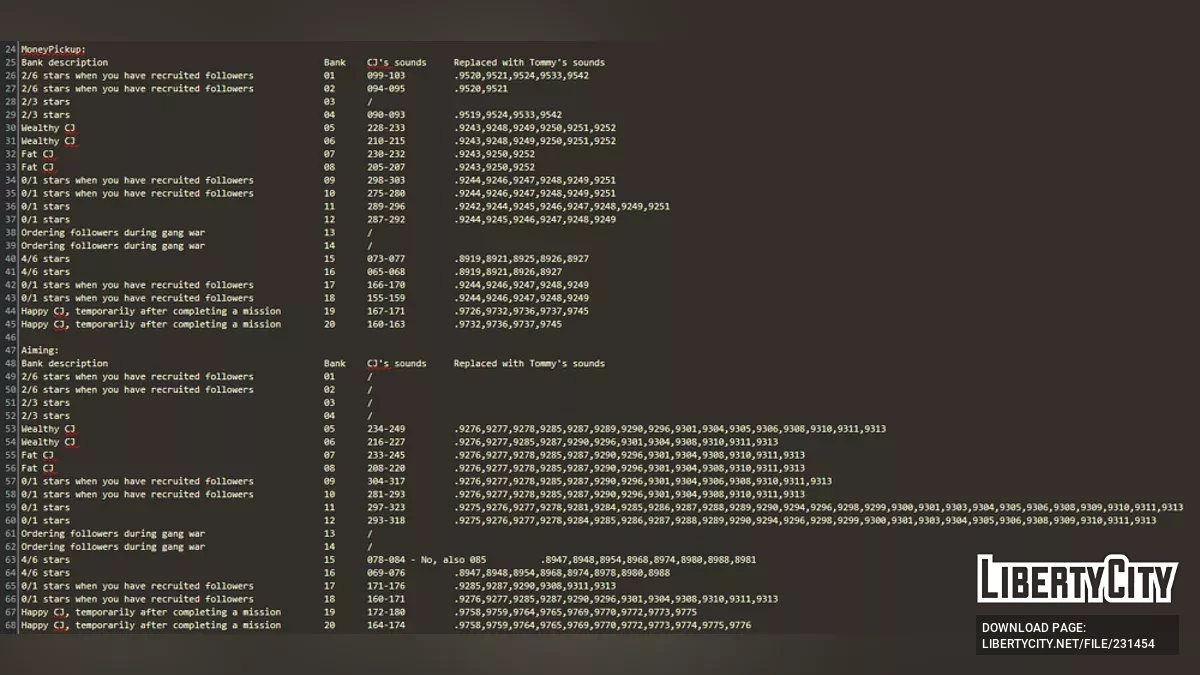
Task: Click the 'Wealthy CJ' text on line 53
Action: [x=48, y=429]
